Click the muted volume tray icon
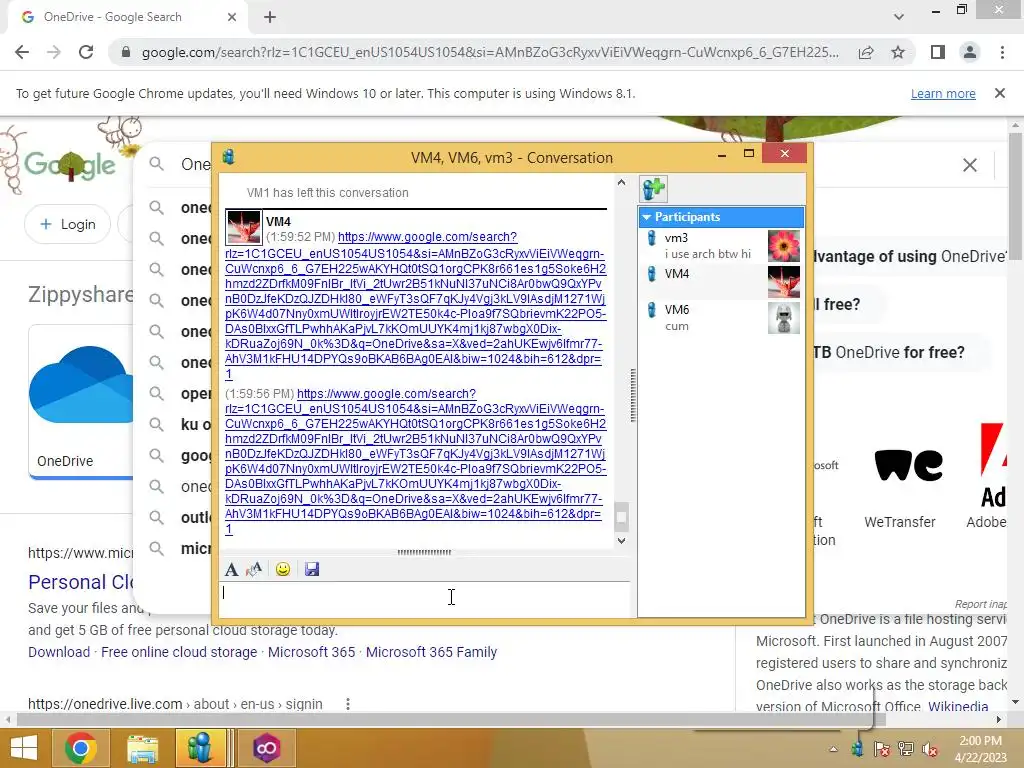The width and height of the screenshot is (1024, 768). coord(930,749)
